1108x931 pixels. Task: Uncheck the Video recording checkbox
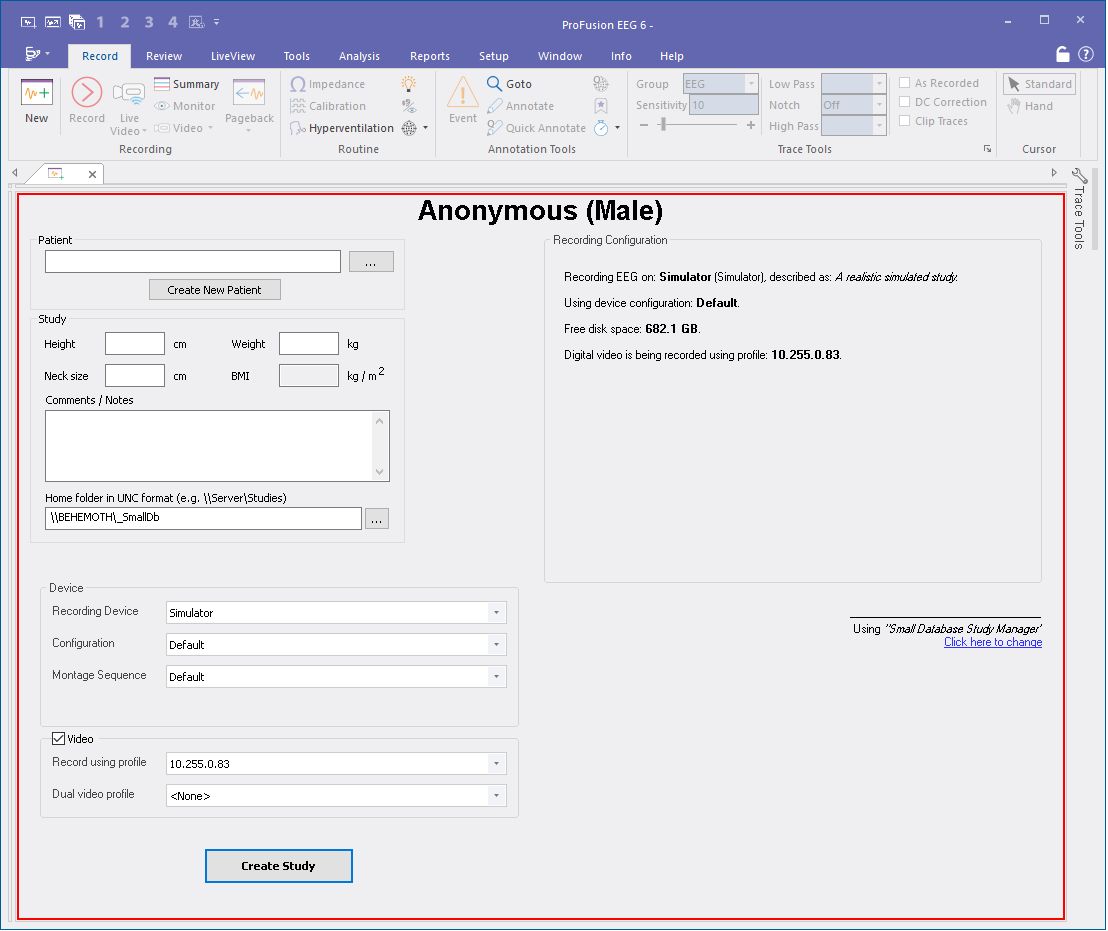click(58, 738)
